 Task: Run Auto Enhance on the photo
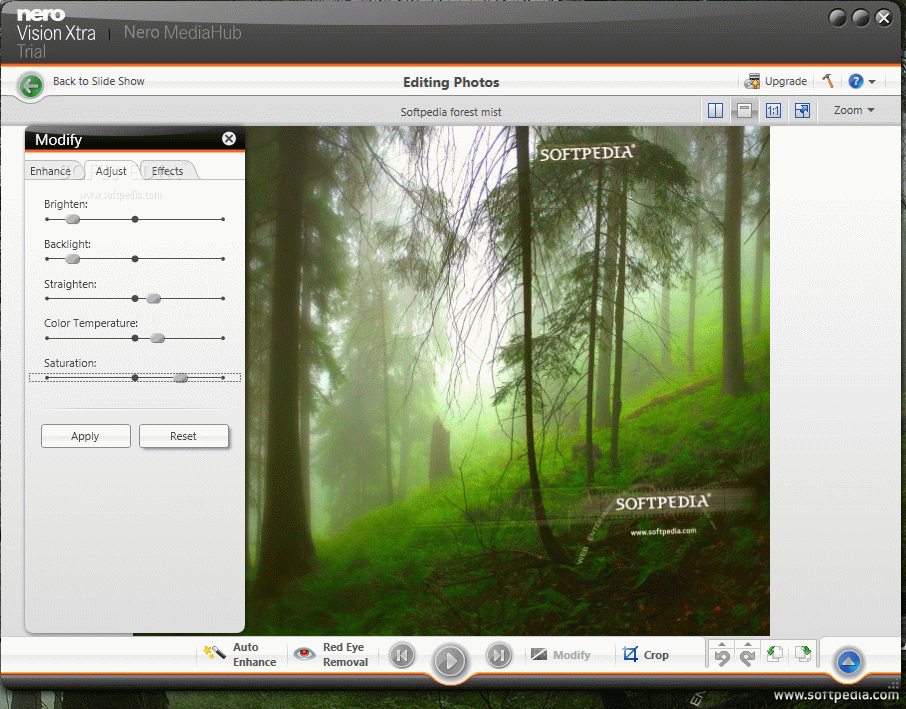(x=240, y=655)
